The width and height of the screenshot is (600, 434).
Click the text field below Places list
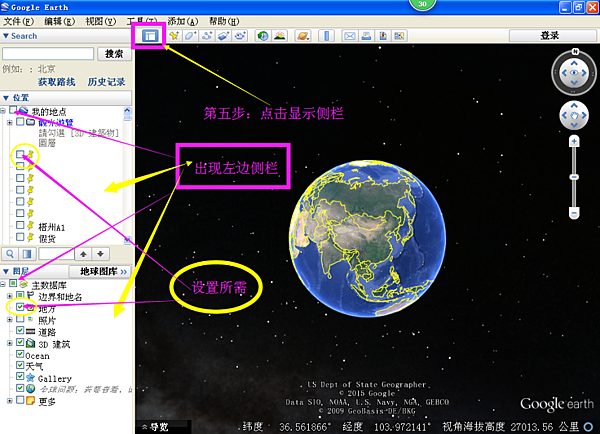click(x=56, y=254)
